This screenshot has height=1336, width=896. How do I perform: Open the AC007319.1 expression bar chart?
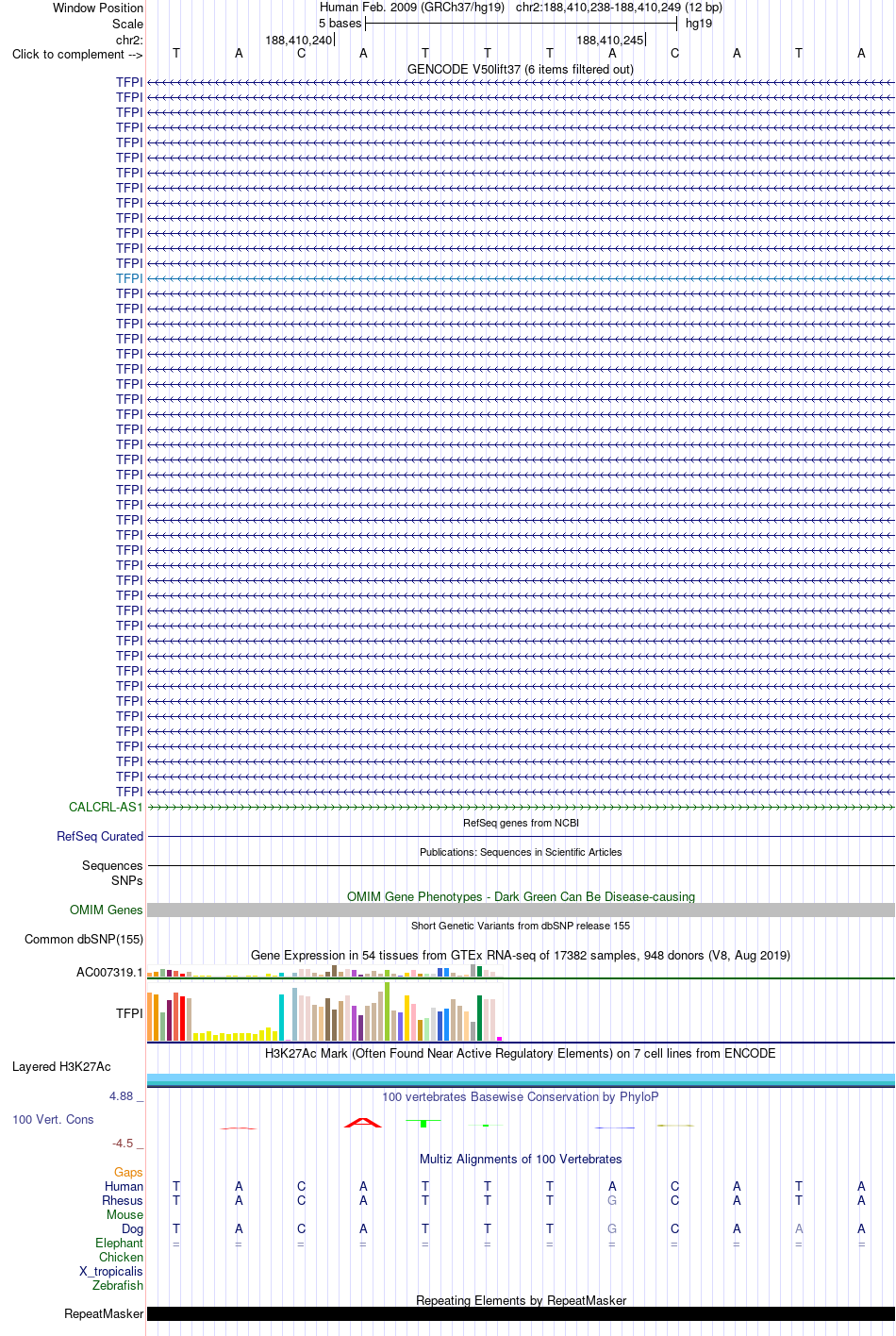coord(325,971)
